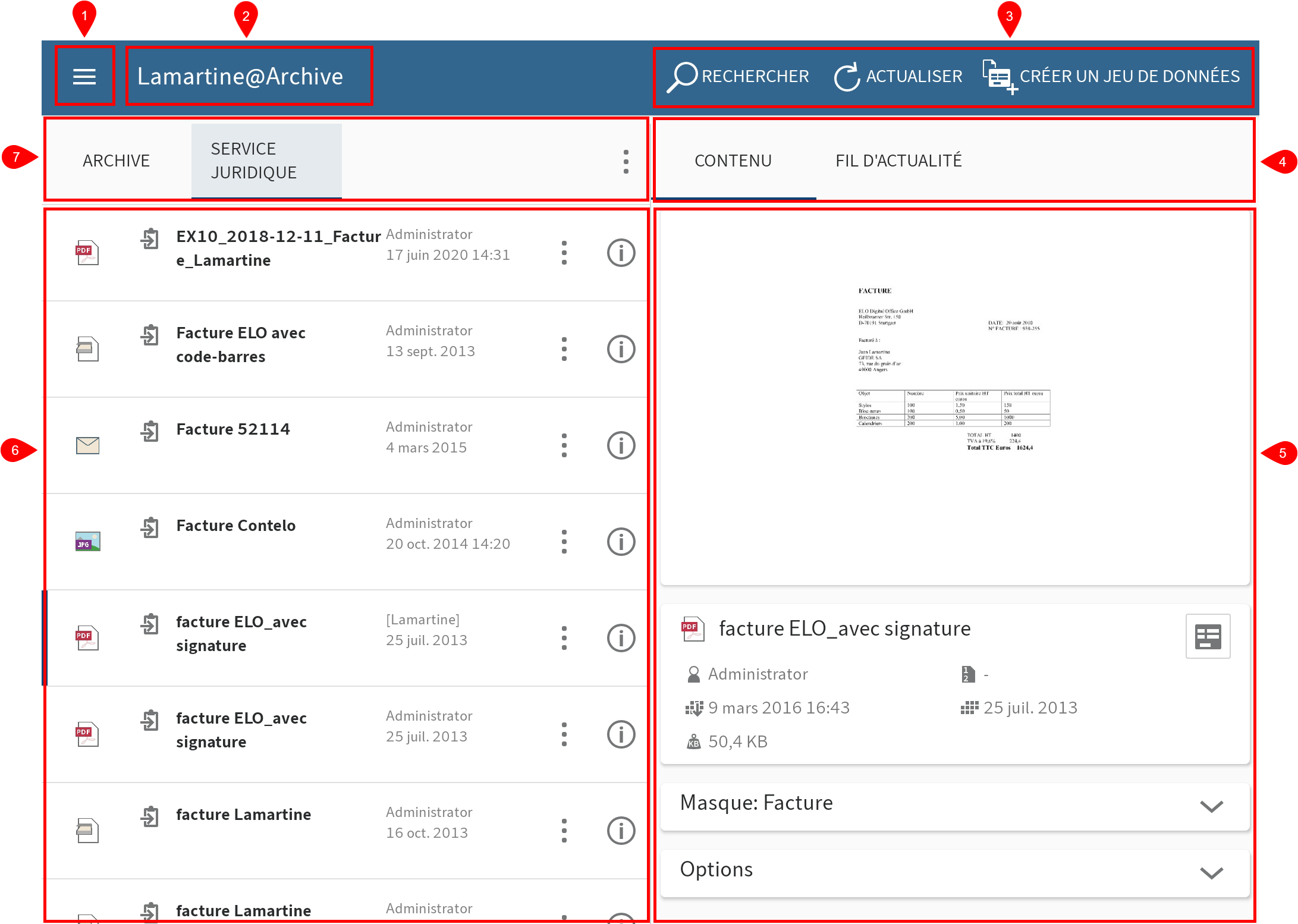Click the scan icon of Facture ELO avec code-barres
The image size is (1298, 924).
coord(87,350)
